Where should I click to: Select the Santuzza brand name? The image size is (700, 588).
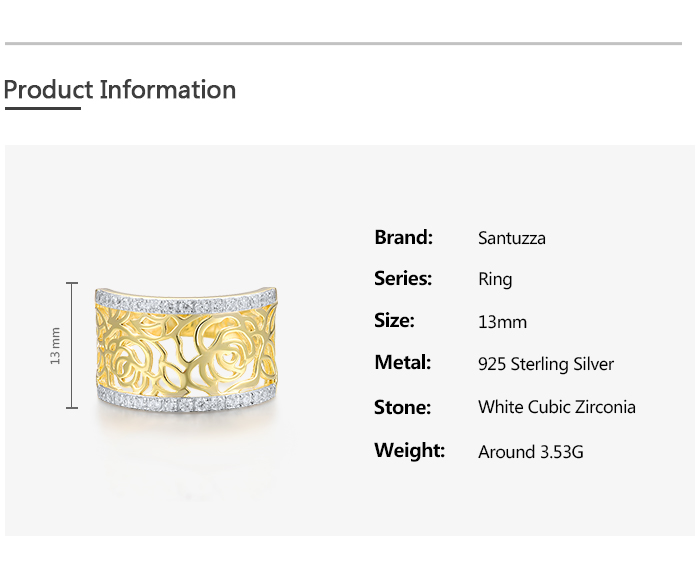(x=512, y=238)
